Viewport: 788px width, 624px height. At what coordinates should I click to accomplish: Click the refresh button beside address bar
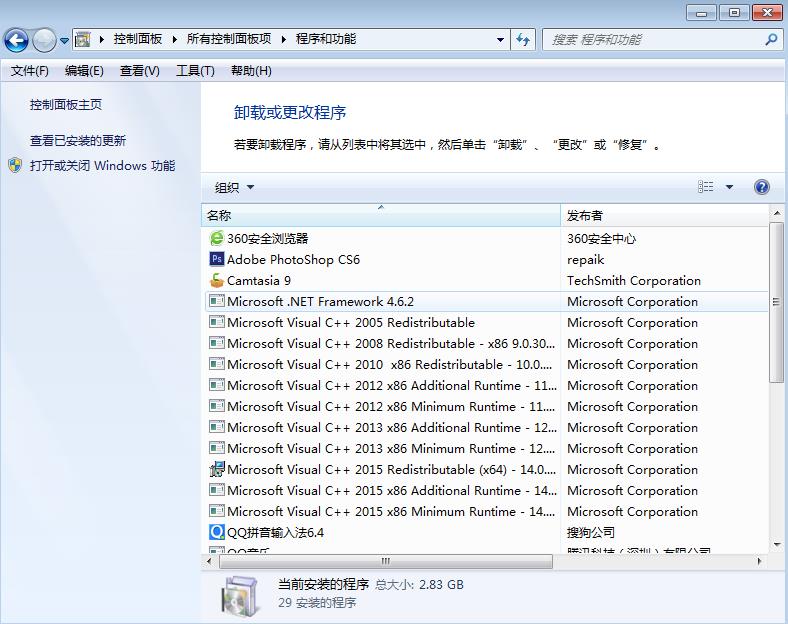(x=524, y=40)
